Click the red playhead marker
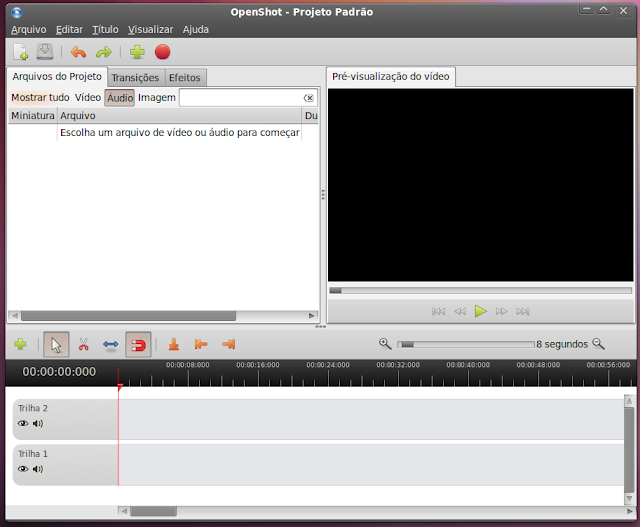The height and width of the screenshot is (527, 640). pyautogui.click(x=120, y=387)
